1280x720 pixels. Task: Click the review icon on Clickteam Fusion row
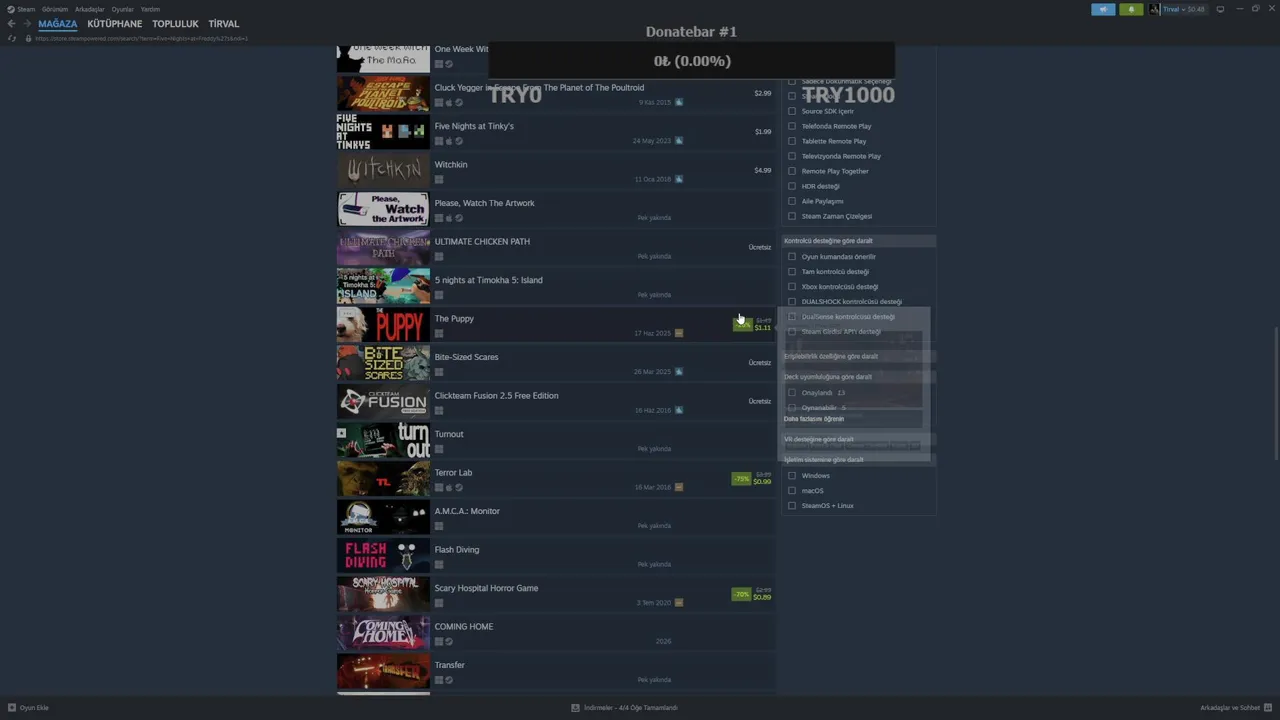click(x=679, y=410)
